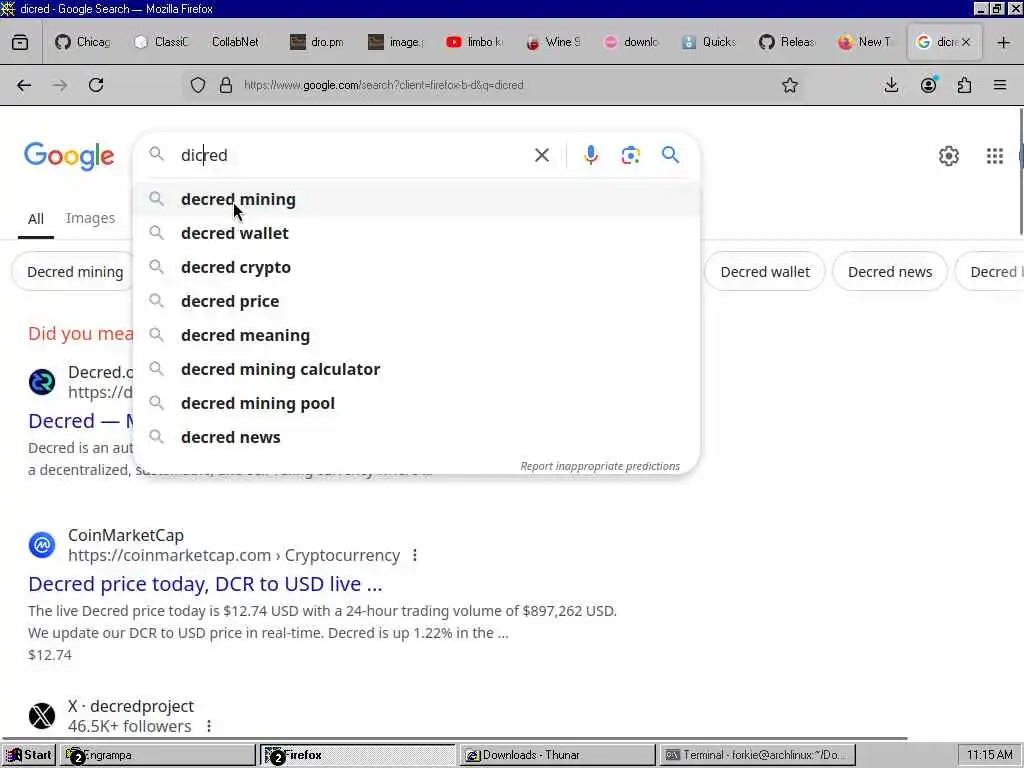1024x768 pixels.
Task: Submit search with blue magnifier icon
Action: click(x=670, y=155)
